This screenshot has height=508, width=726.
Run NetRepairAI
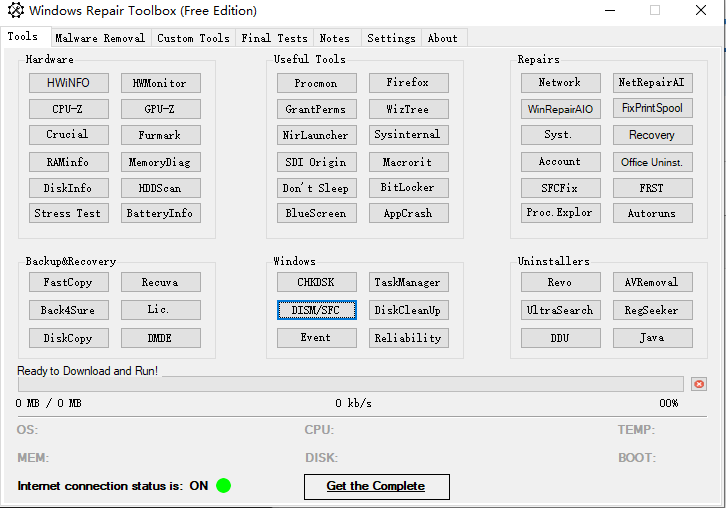[653, 83]
